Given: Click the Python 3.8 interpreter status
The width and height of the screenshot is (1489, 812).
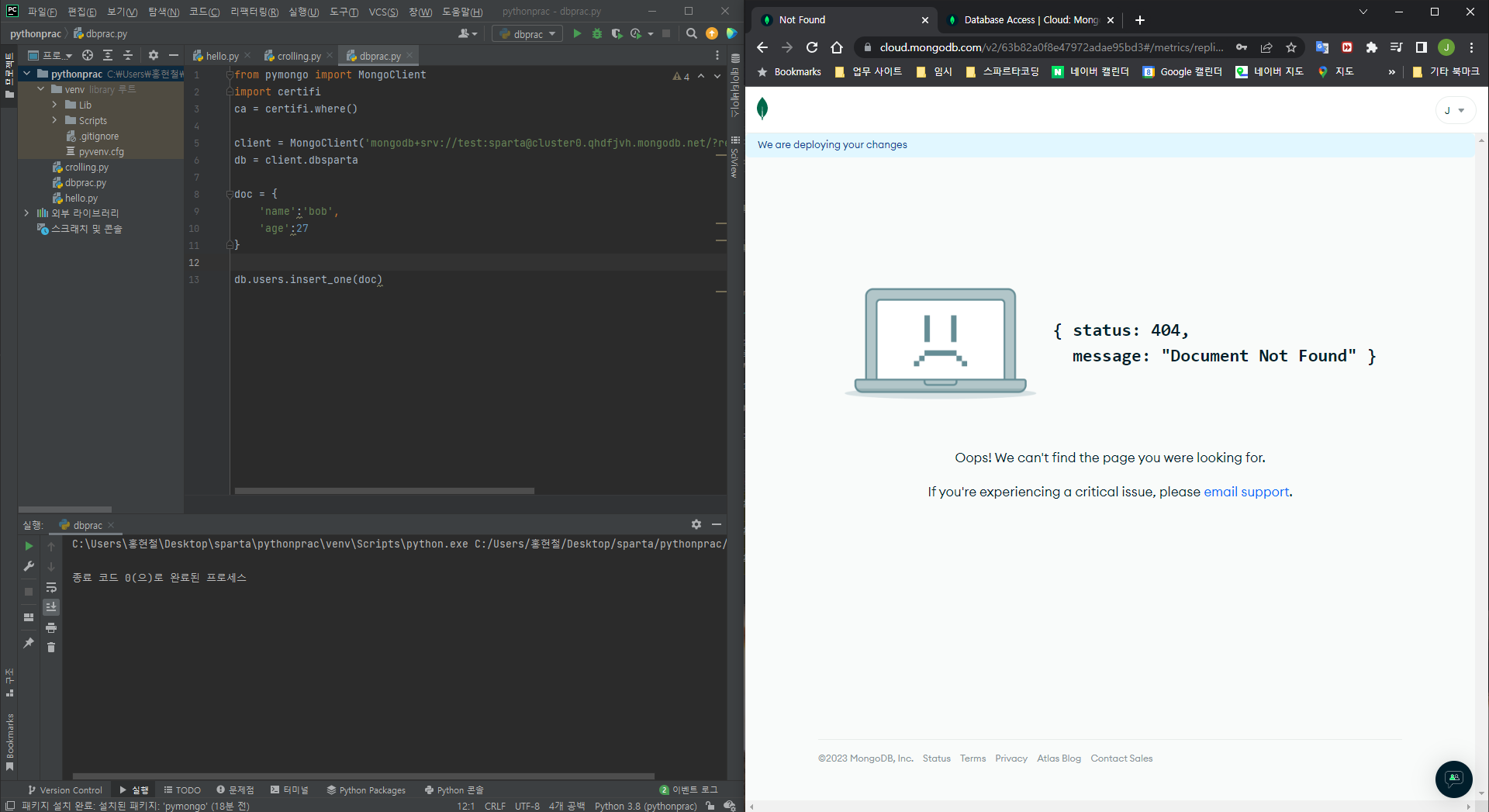Looking at the screenshot, I should [646, 806].
